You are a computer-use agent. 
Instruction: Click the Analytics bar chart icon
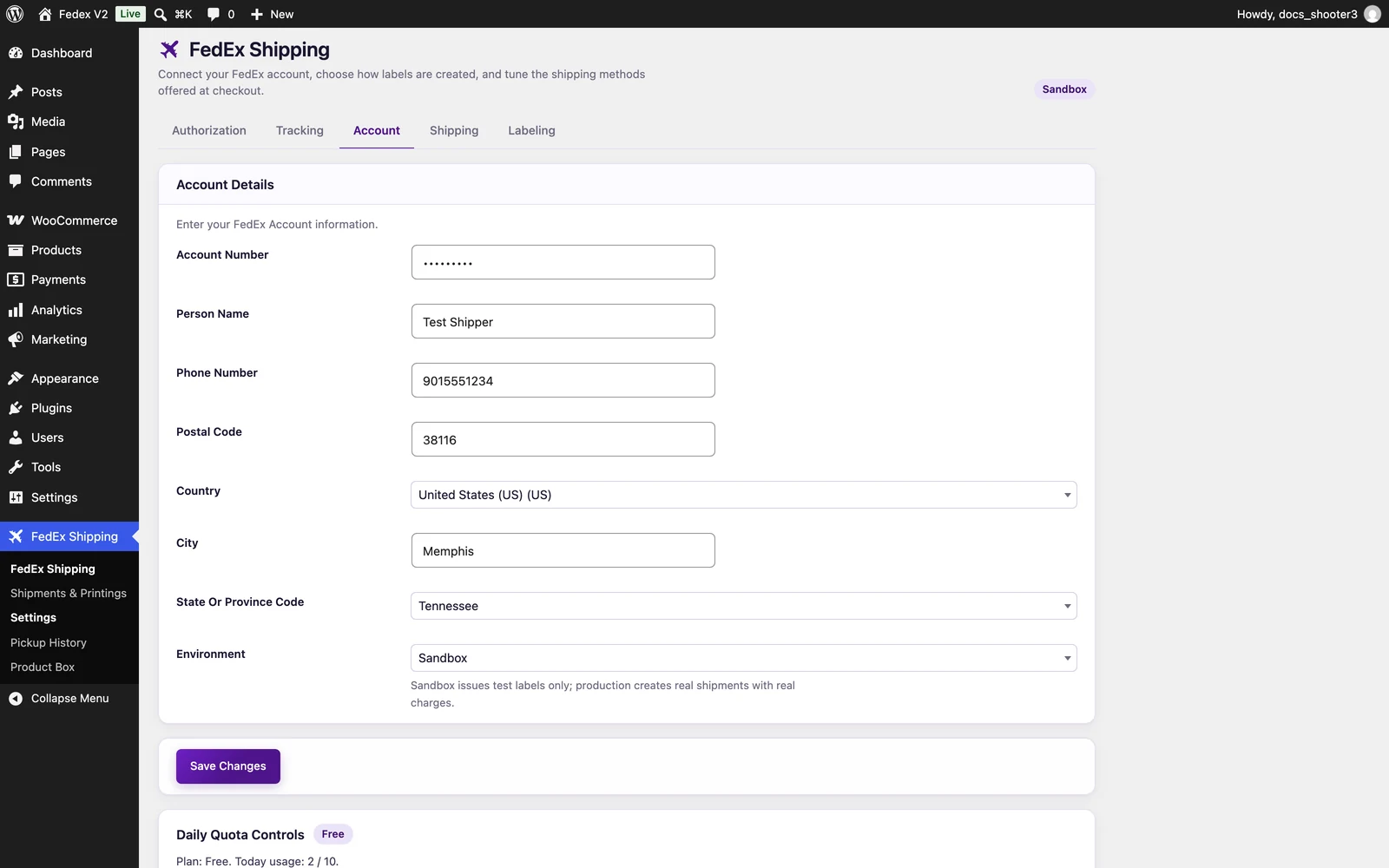16,310
